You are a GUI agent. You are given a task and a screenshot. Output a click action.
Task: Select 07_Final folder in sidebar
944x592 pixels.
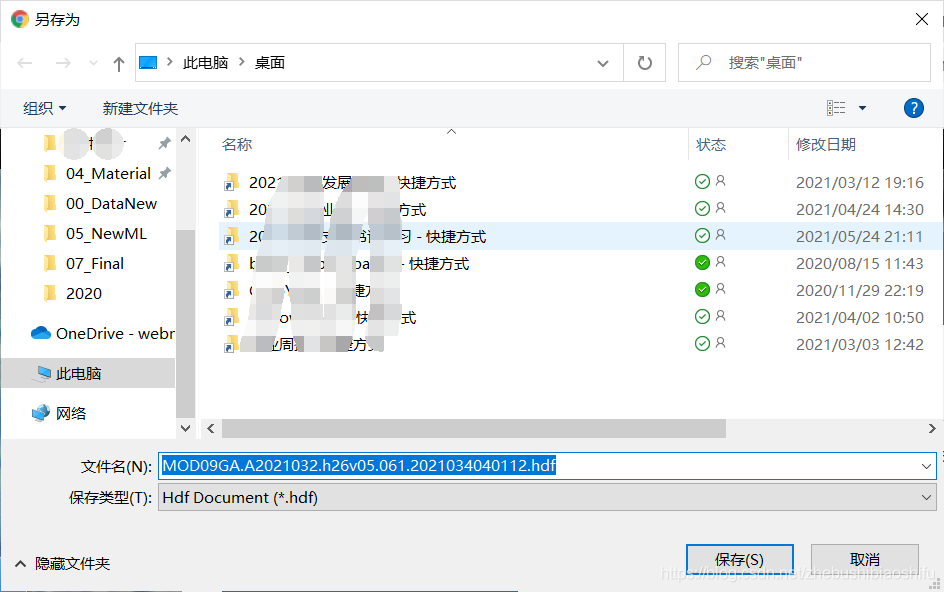95,264
